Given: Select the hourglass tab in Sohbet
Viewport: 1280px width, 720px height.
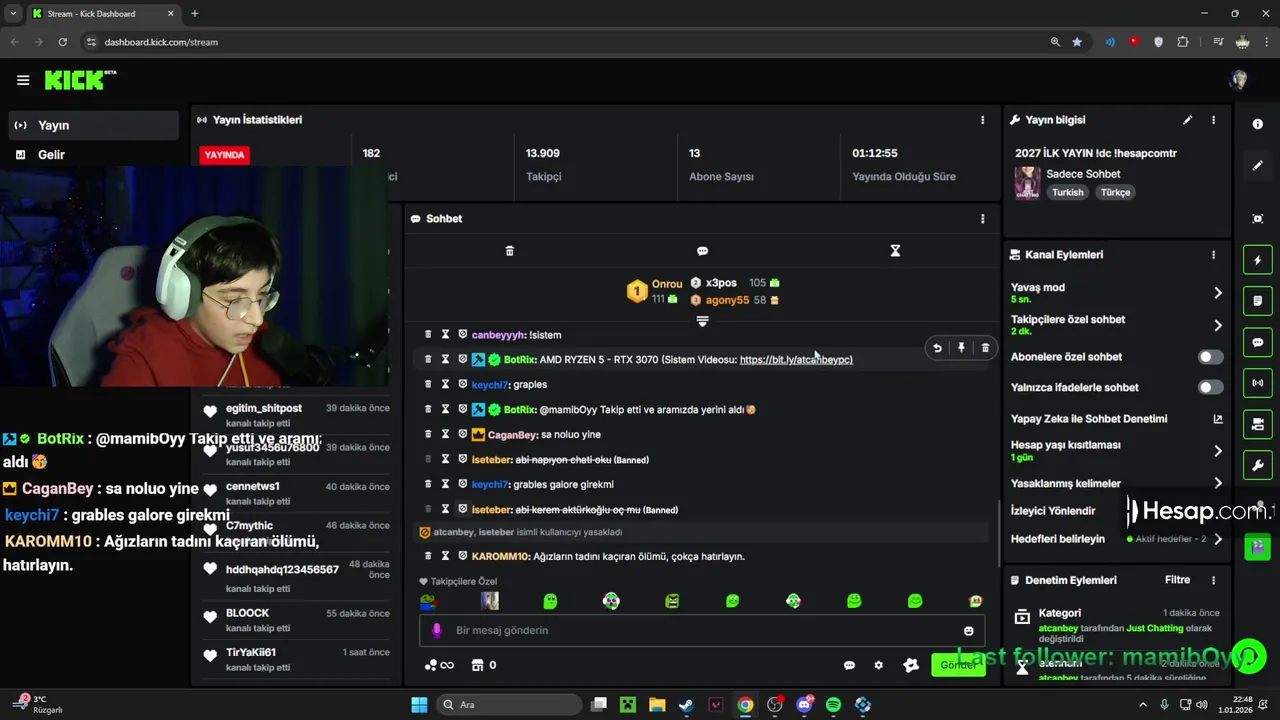Looking at the screenshot, I should 895,251.
